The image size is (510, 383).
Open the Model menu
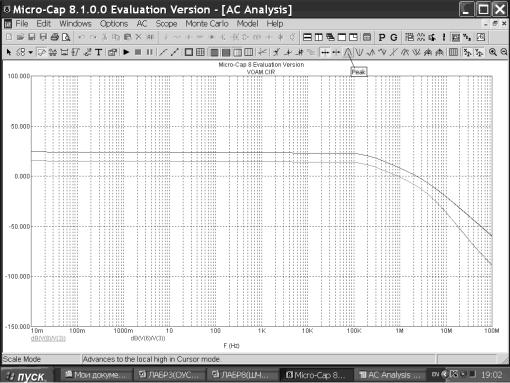pos(247,24)
